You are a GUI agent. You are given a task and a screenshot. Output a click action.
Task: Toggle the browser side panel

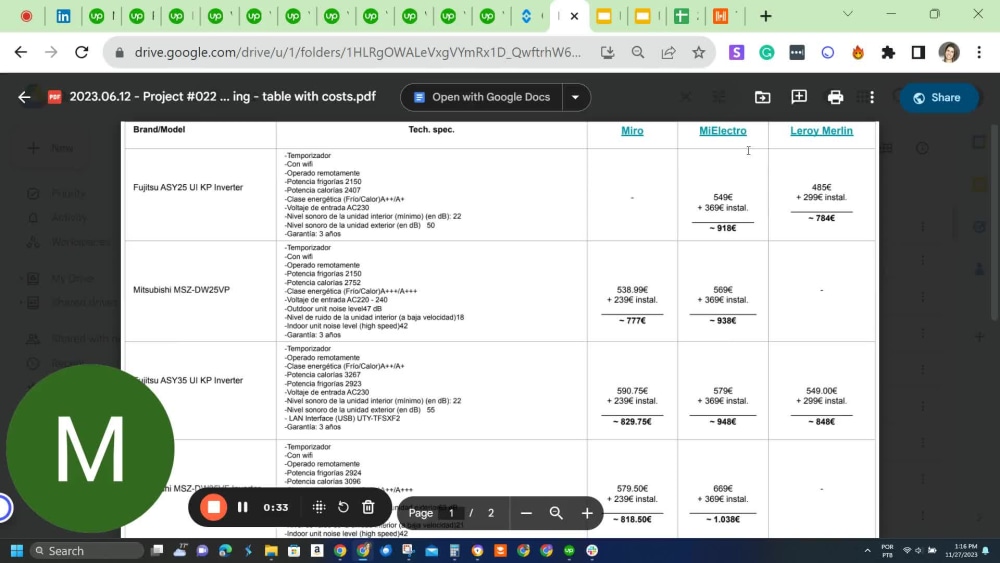coord(918,52)
